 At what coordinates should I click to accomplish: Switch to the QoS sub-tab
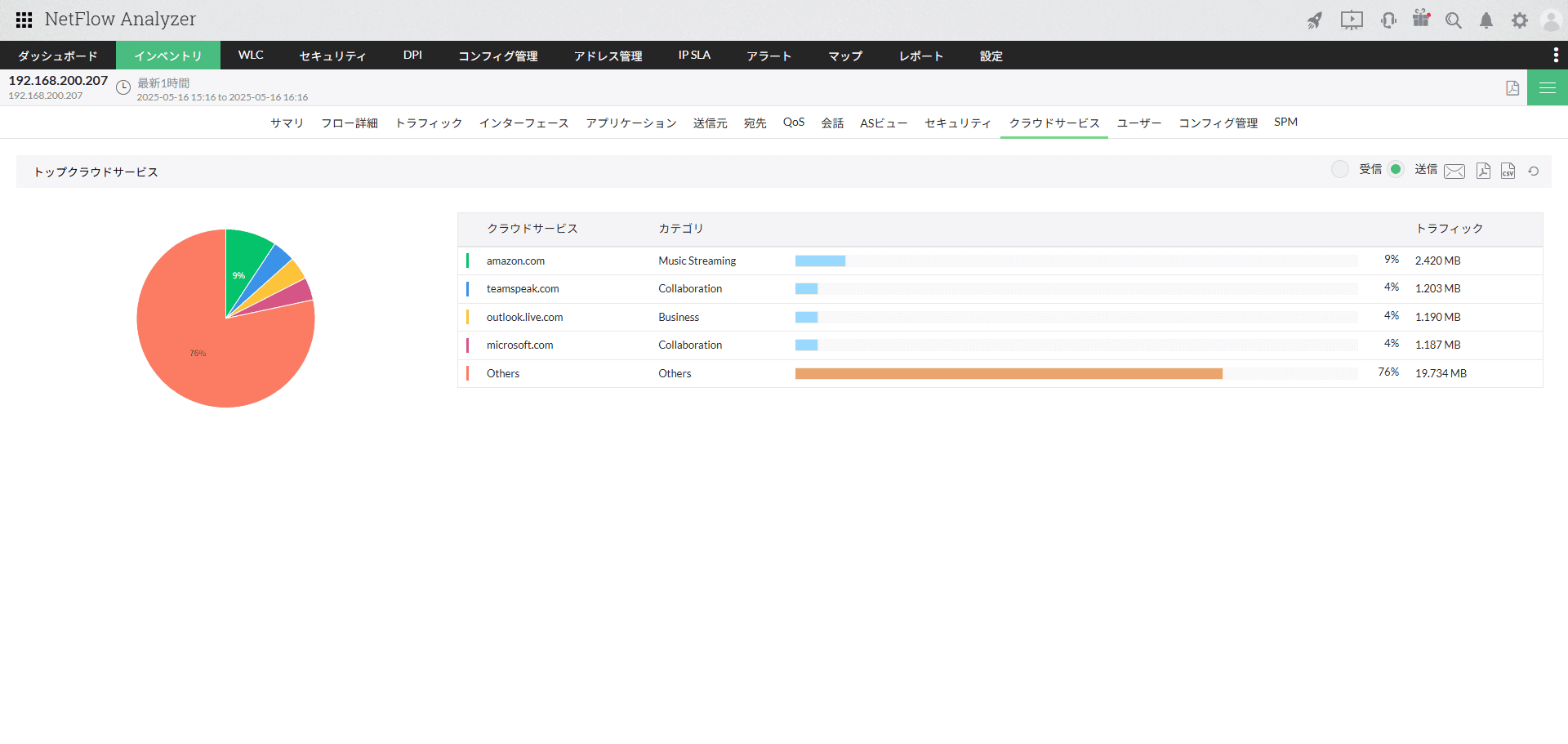click(x=794, y=123)
